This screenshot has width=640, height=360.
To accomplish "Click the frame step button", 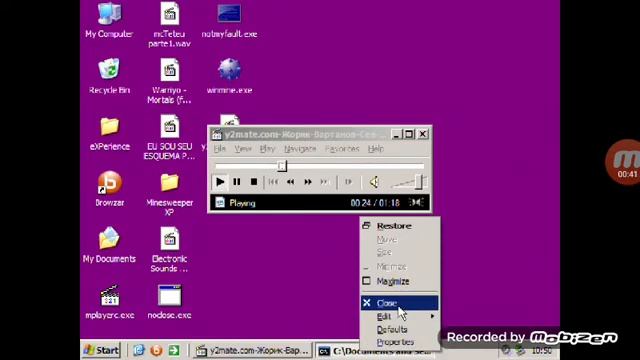I will pyautogui.click(x=348, y=182).
